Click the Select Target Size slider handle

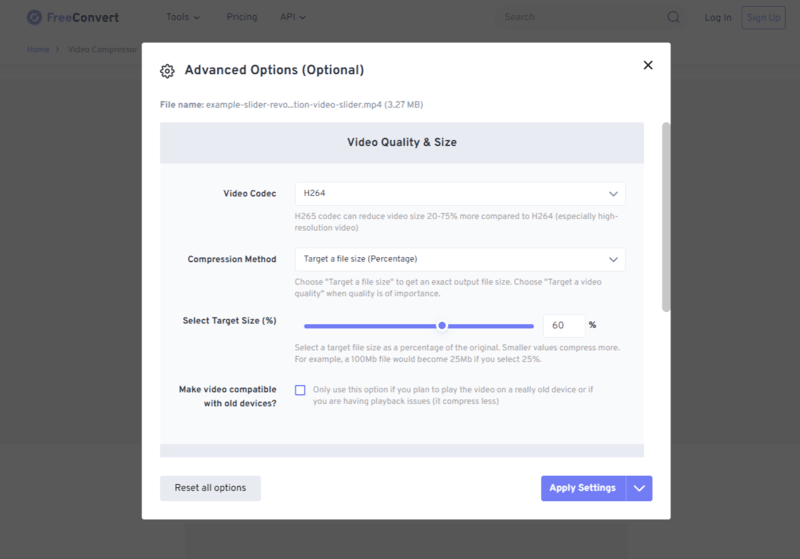click(x=442, y=325)
